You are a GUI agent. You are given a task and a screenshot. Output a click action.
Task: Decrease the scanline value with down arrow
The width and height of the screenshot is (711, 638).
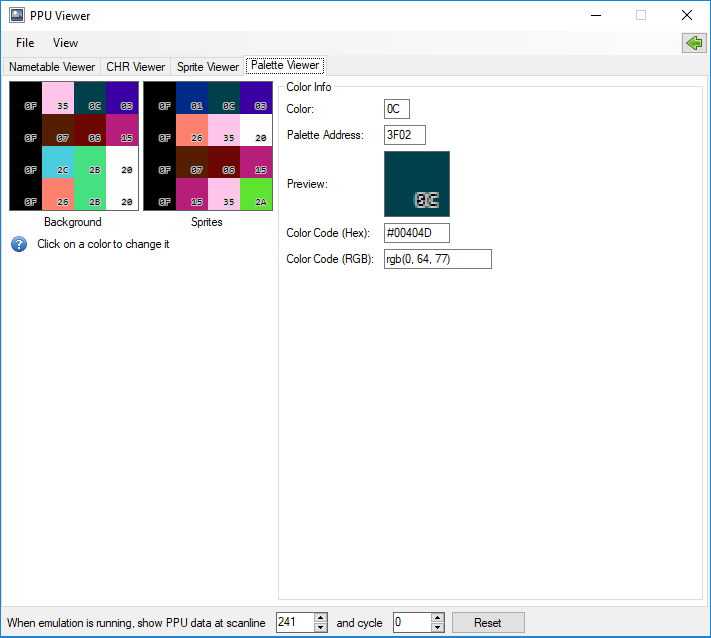tap(320, 627)
